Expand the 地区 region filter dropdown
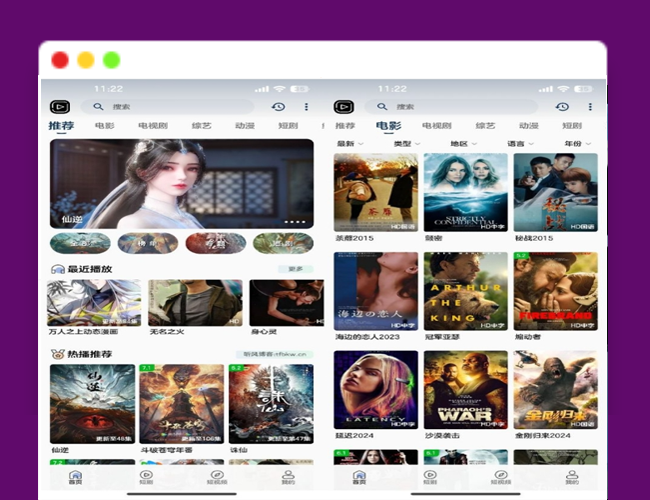 [463, 144]
